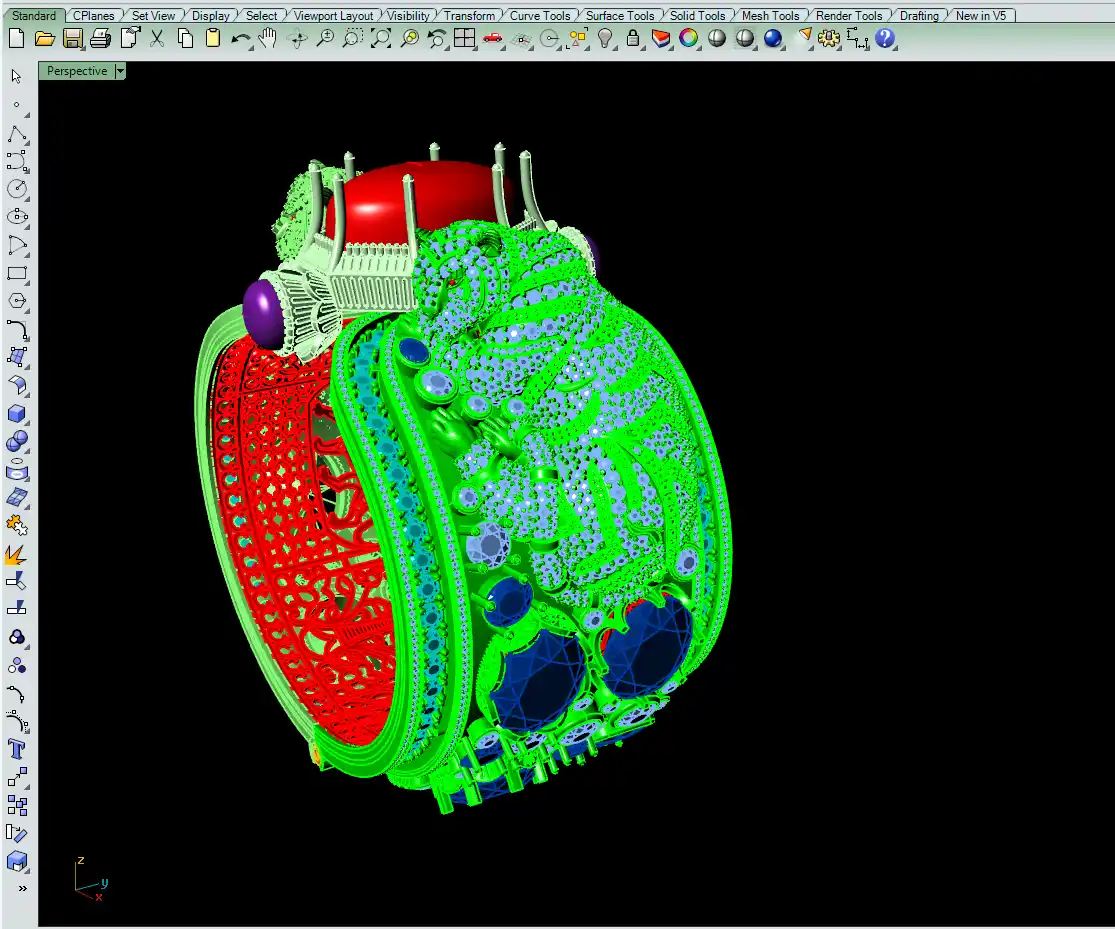Select the Polyline tool in sidebar
Image resolution: width=1115 pixels, height=929 pixels.
pos(17,134)
